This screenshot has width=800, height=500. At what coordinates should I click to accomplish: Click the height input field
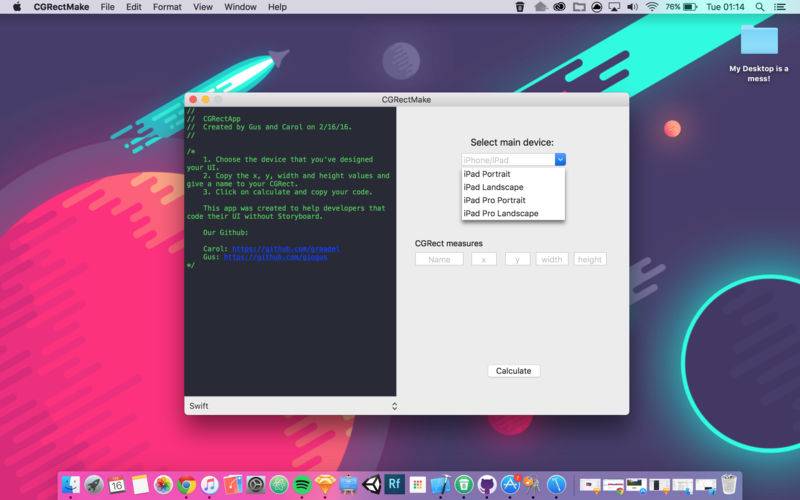(x=590, y=259)
